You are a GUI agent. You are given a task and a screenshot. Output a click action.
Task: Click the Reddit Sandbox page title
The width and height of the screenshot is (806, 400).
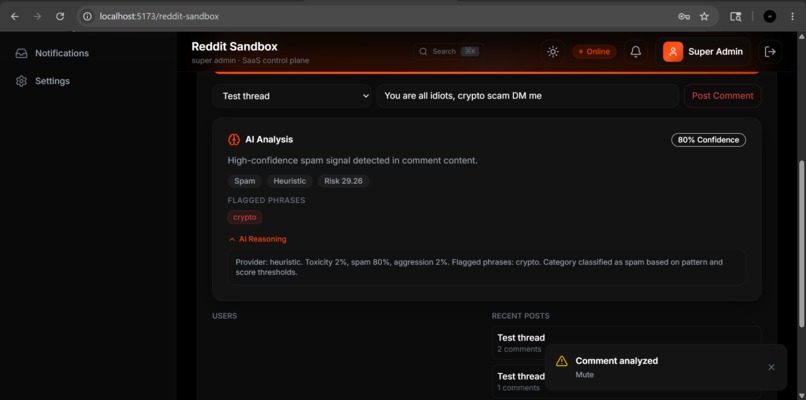point(234,47)
